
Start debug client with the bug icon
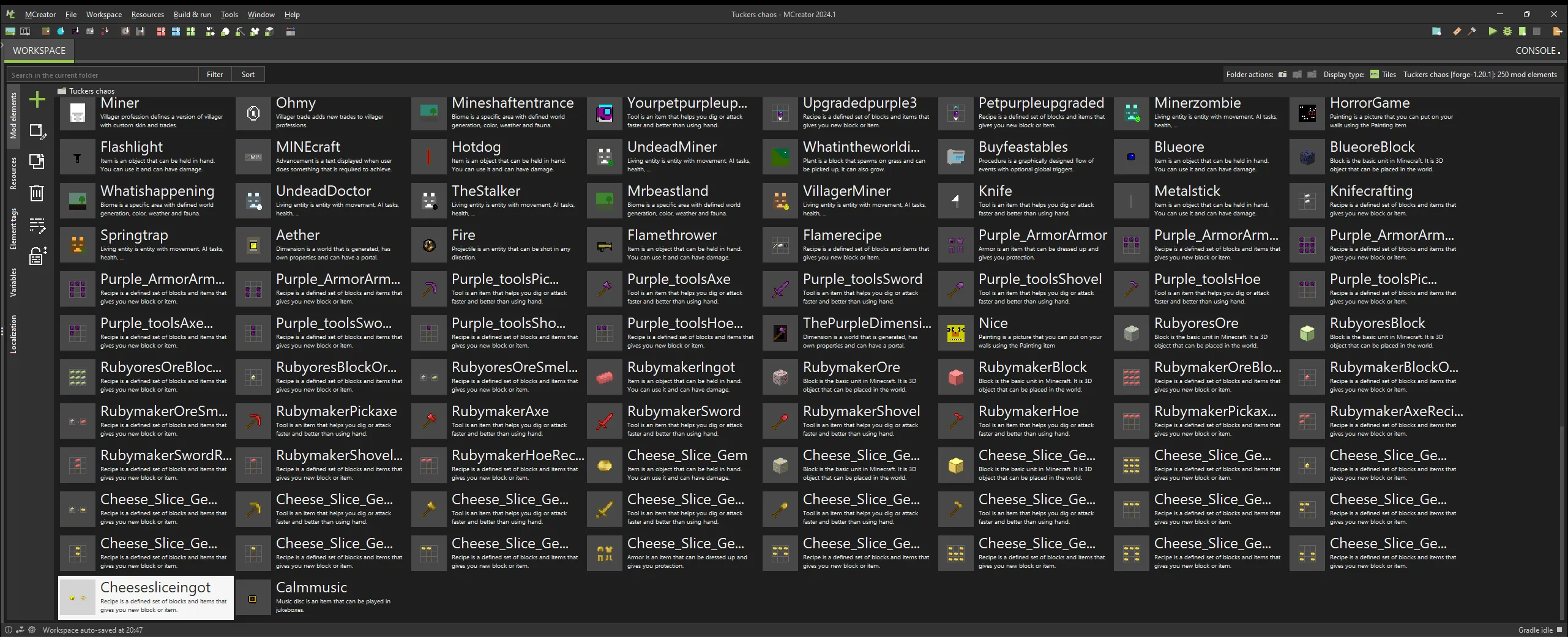pos(1507,32)
